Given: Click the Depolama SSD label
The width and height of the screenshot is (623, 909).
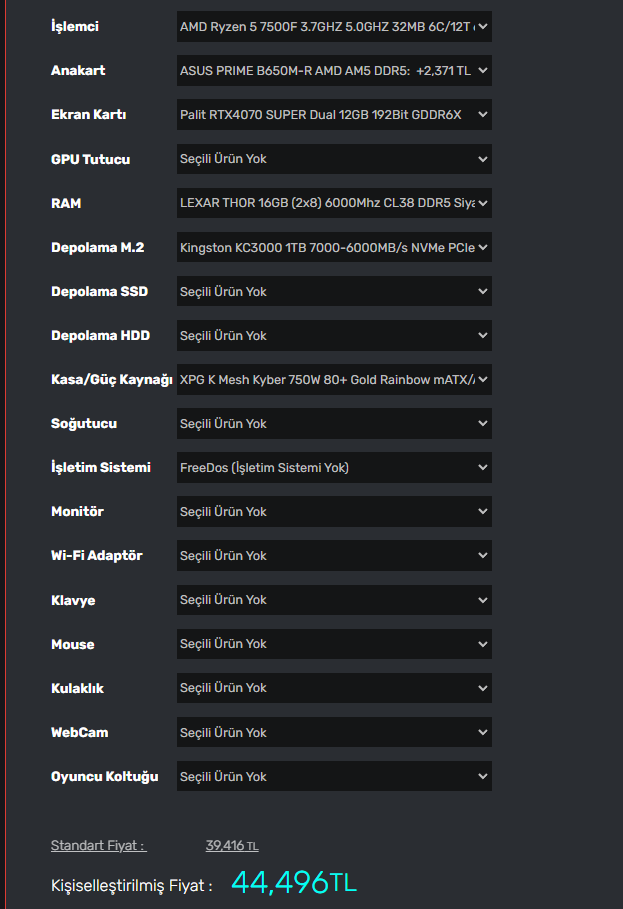Looking at the screenshot, I should pos(100,292).
